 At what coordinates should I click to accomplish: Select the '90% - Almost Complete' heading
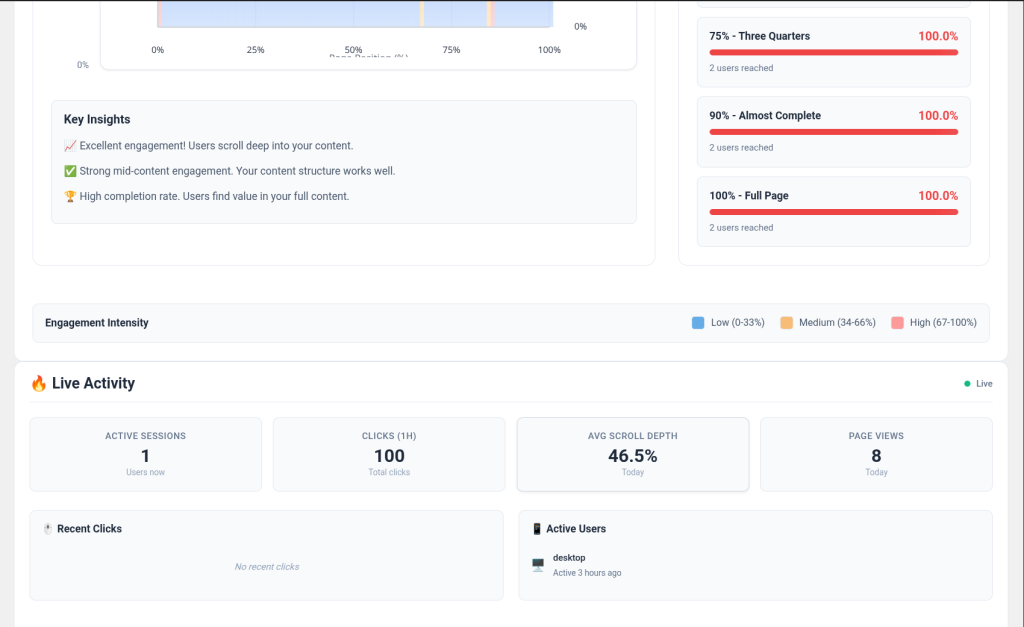[765, 116]
